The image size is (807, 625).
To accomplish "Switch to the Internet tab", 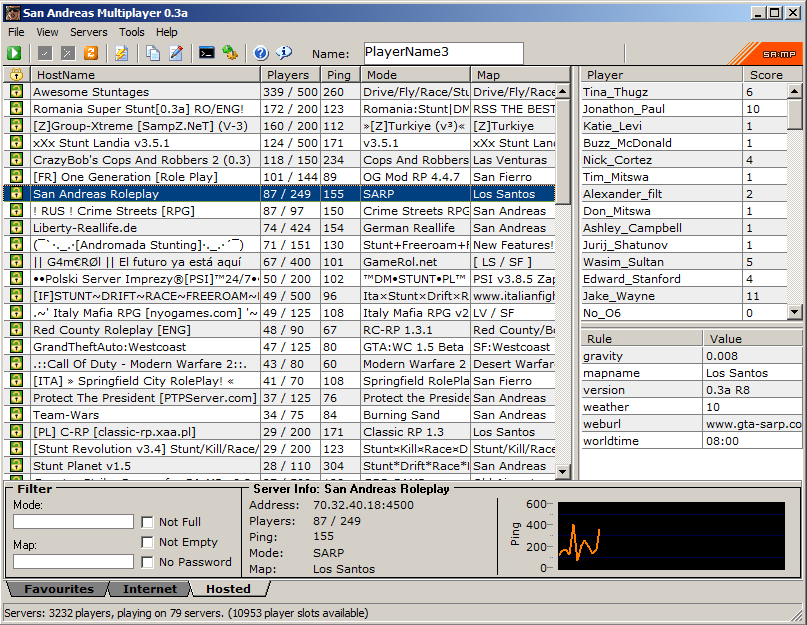I will 149,589.
